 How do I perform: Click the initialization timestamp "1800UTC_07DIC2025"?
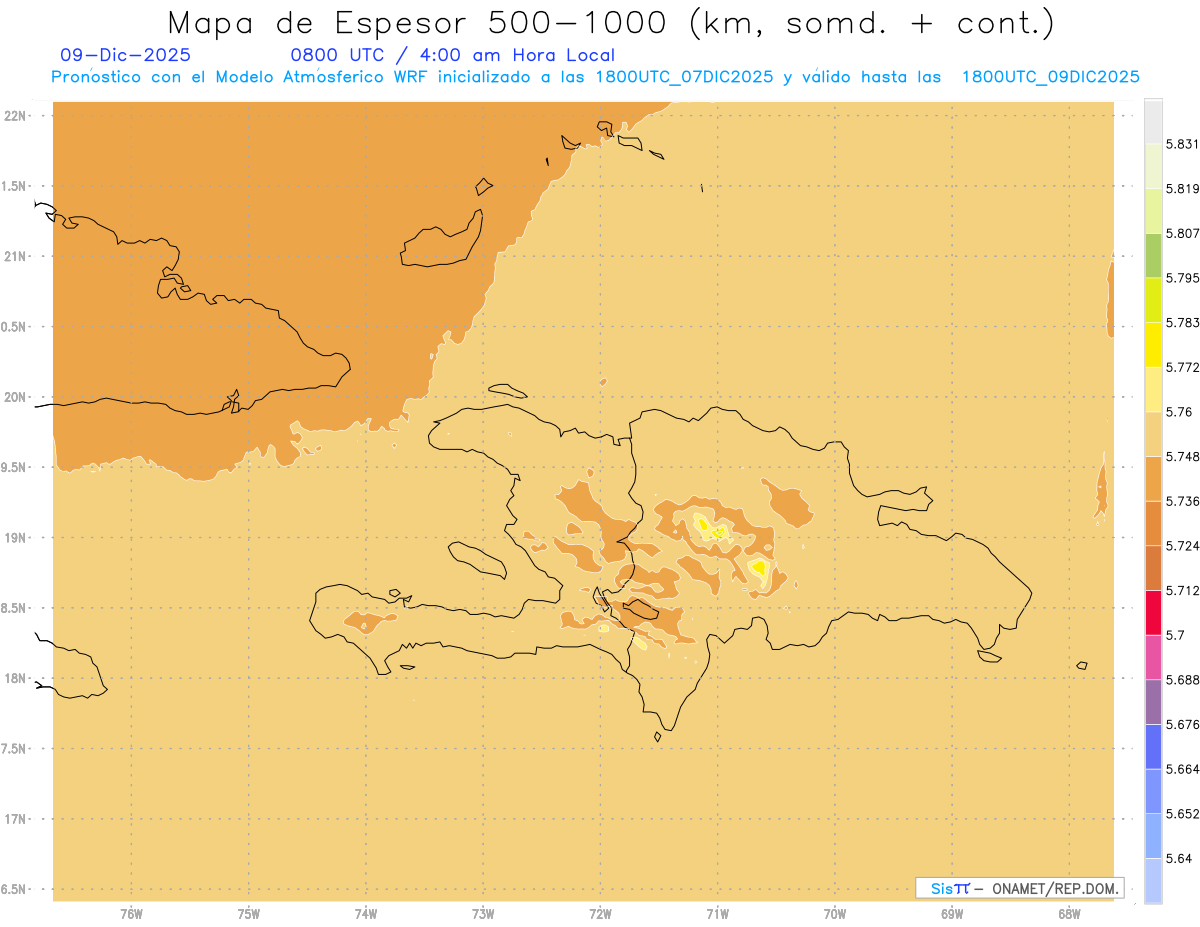[x=684, y=77]
